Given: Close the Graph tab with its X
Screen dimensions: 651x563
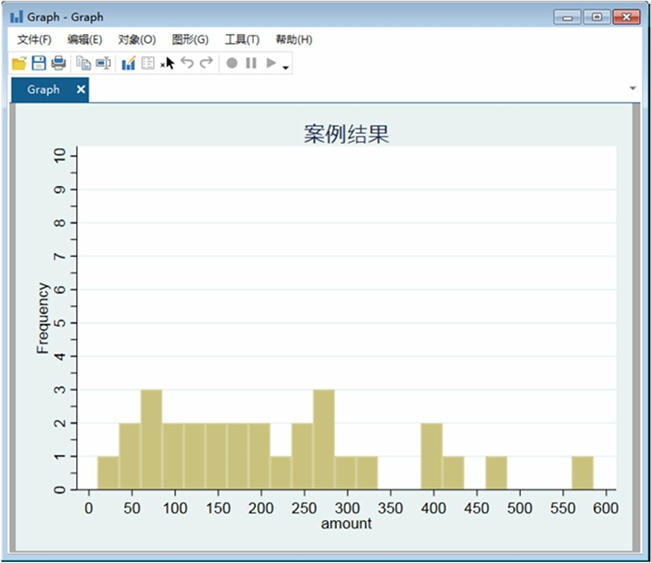Looking at the screenshot, I should coord(81,89).
